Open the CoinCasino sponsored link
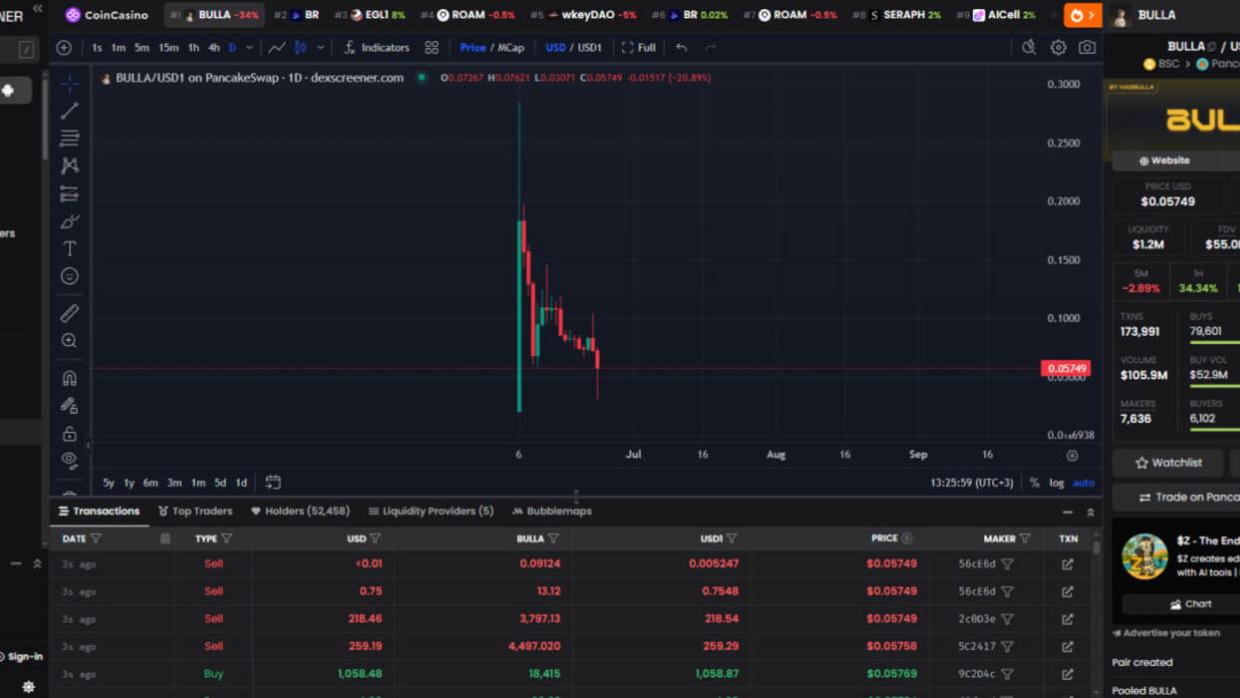 coord(106,15)
